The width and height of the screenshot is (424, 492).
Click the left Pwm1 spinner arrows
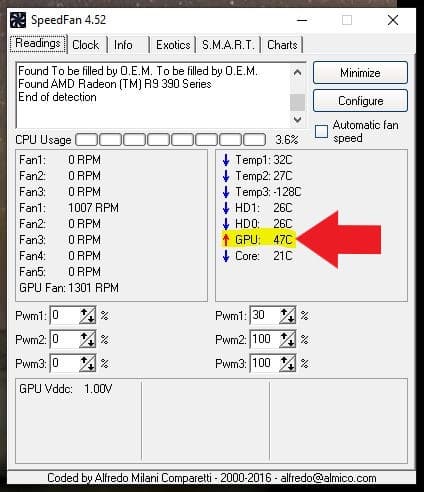87,315
